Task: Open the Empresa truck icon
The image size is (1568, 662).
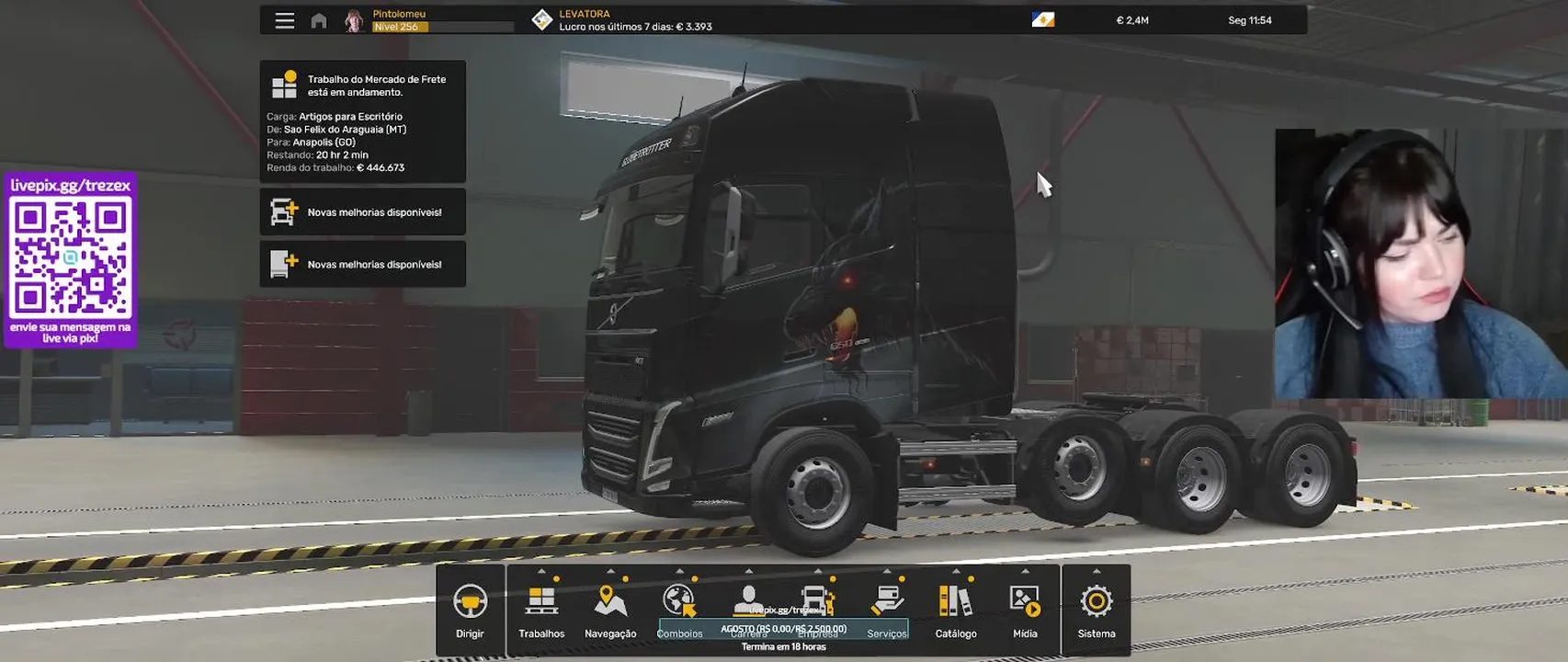Action: click(817, 600)
